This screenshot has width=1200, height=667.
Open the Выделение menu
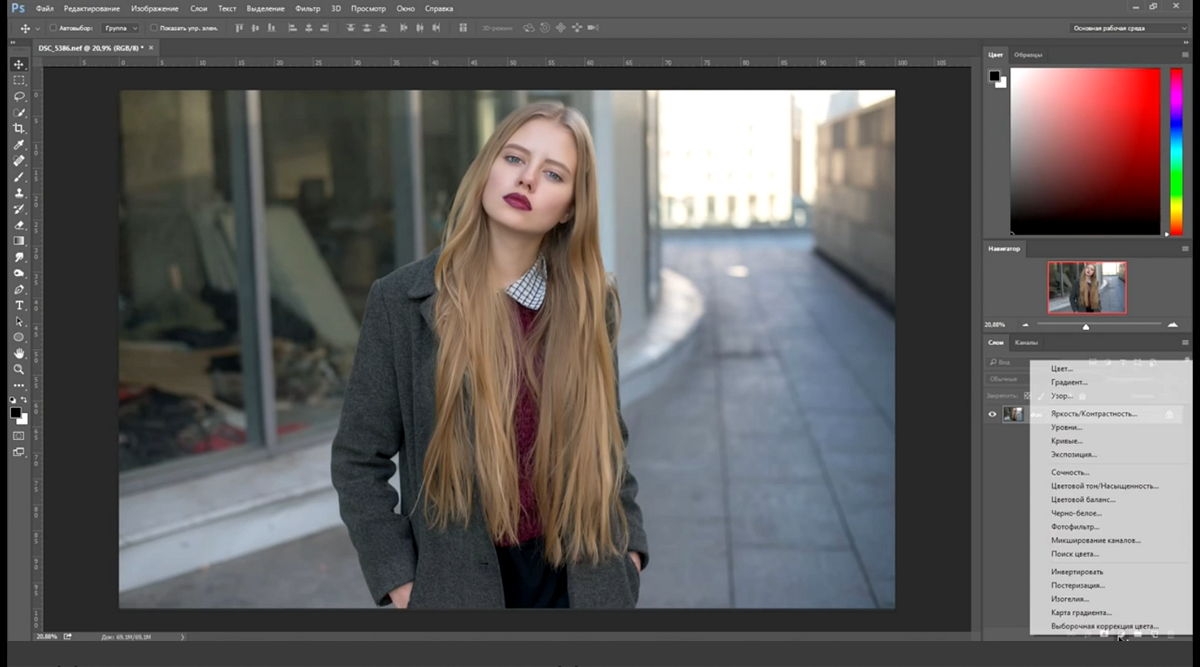(x=265, y=8)
